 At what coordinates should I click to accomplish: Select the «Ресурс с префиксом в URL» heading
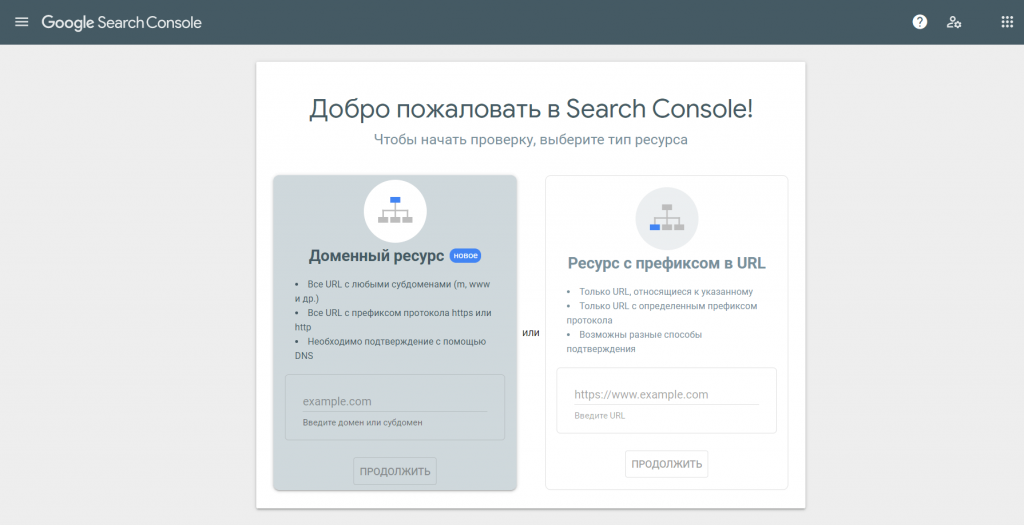pos(666,263)
